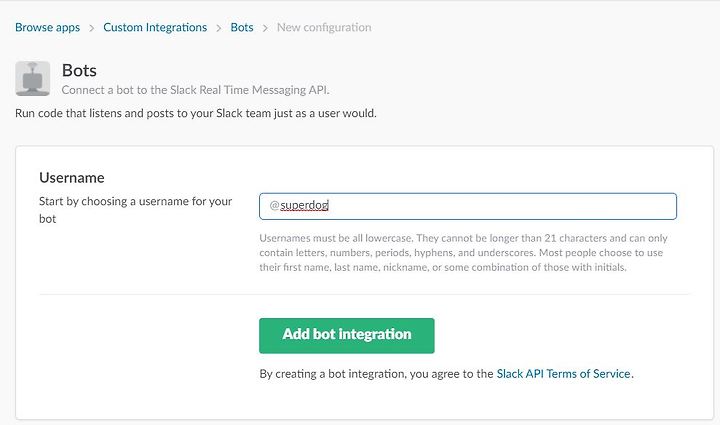Screen dimensions: 720x425
Task: Click the Username section heading
Action: pos(72,178)
